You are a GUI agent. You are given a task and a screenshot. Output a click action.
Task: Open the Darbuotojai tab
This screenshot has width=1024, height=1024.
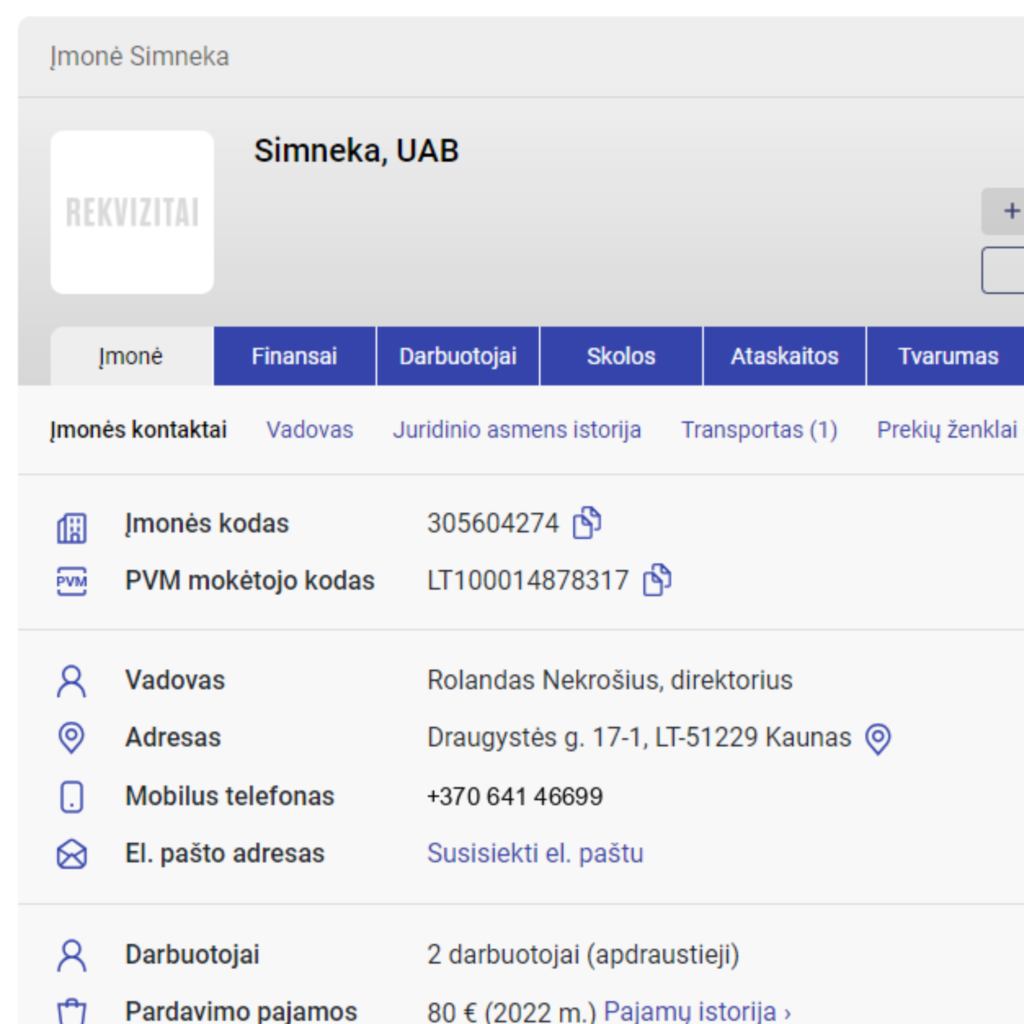pos(458,356)
